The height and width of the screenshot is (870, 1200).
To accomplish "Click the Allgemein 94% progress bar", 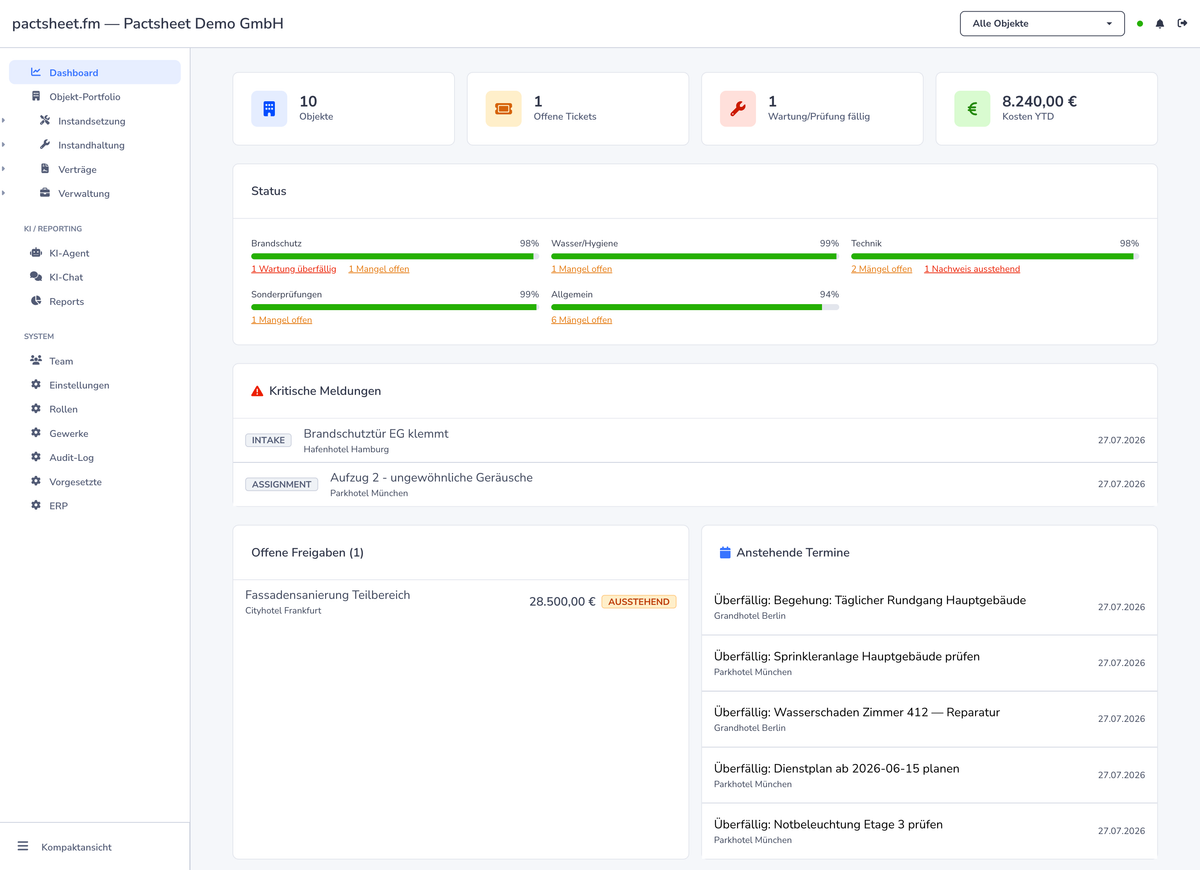I will [695, 307].
